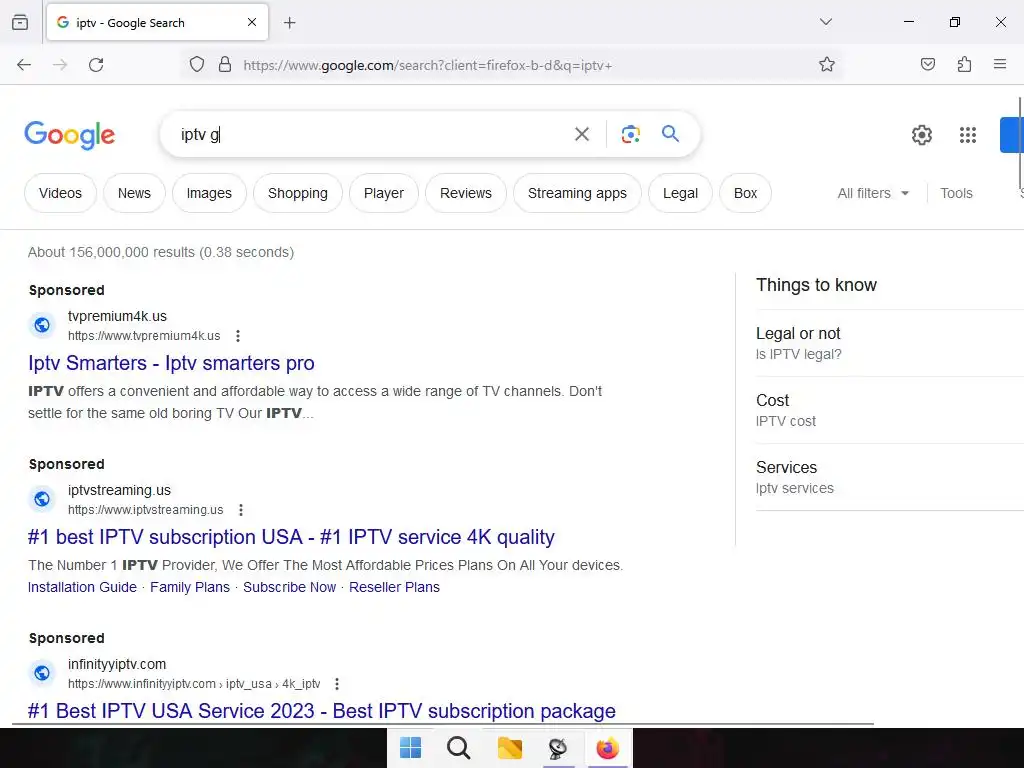The height and width of the screenshot is (768, 1024).
Task: Click tvpremium4k.us globe favicon
Action: (x=42, y=325)
